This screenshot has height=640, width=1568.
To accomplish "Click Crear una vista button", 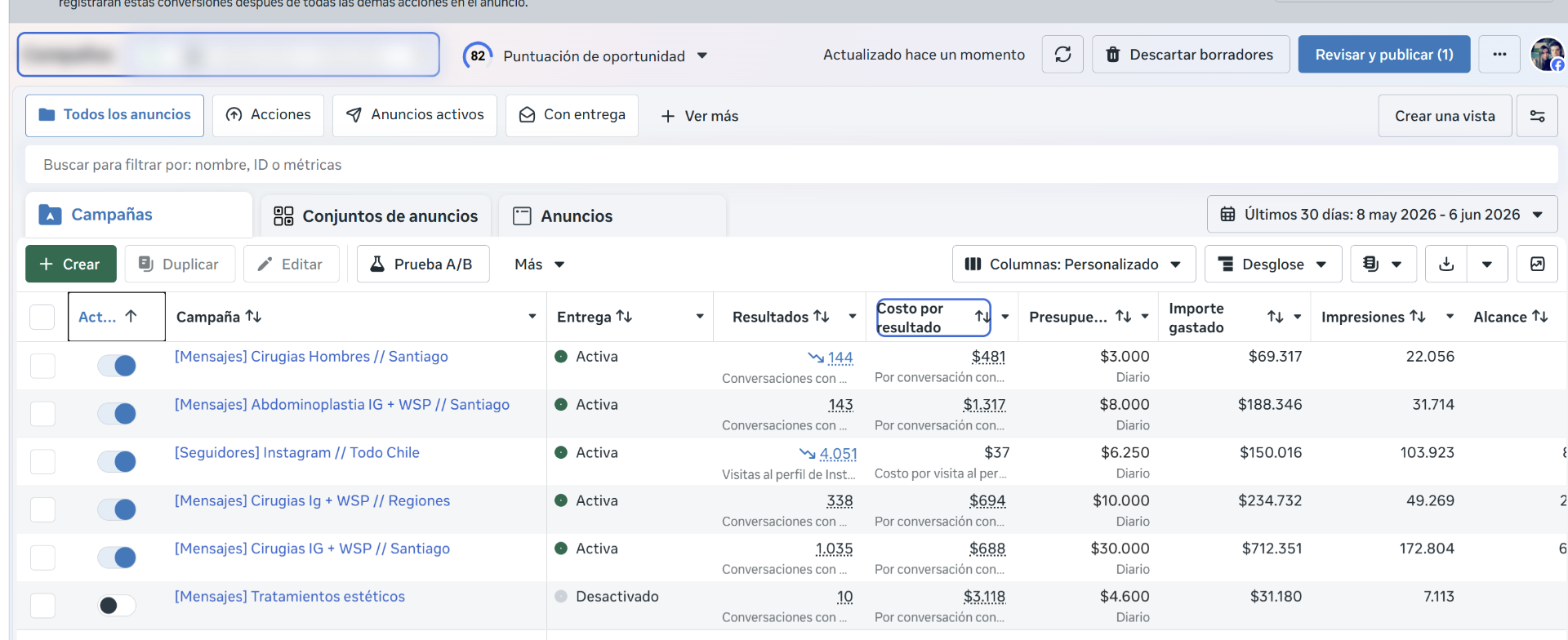I will (1445, 116).
